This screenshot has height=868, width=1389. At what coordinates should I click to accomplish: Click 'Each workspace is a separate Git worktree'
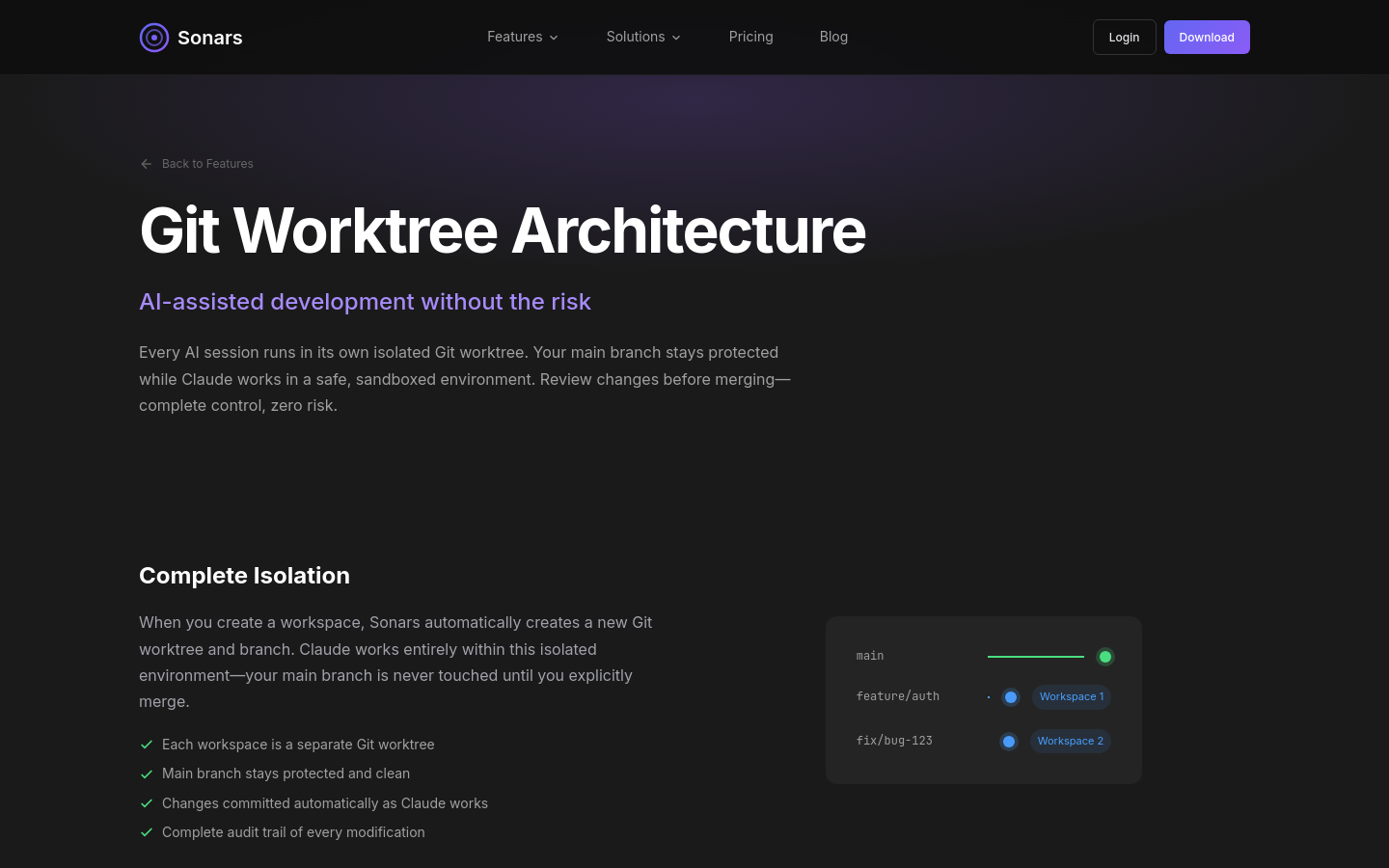pos(298,745)
